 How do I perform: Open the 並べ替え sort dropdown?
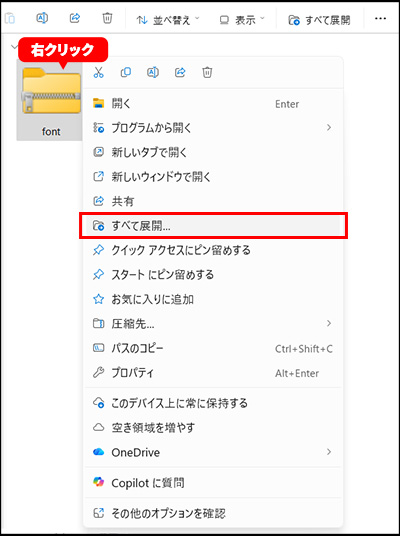pyautogui.click(x=168, y=20)
